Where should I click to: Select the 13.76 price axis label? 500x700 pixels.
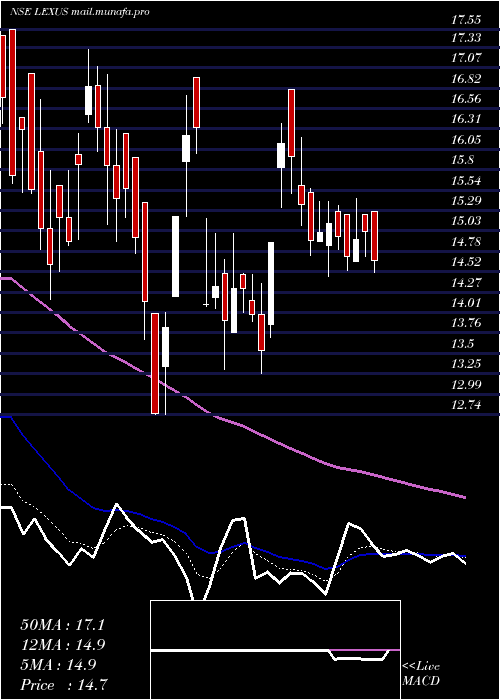click(x=466, y=323)
